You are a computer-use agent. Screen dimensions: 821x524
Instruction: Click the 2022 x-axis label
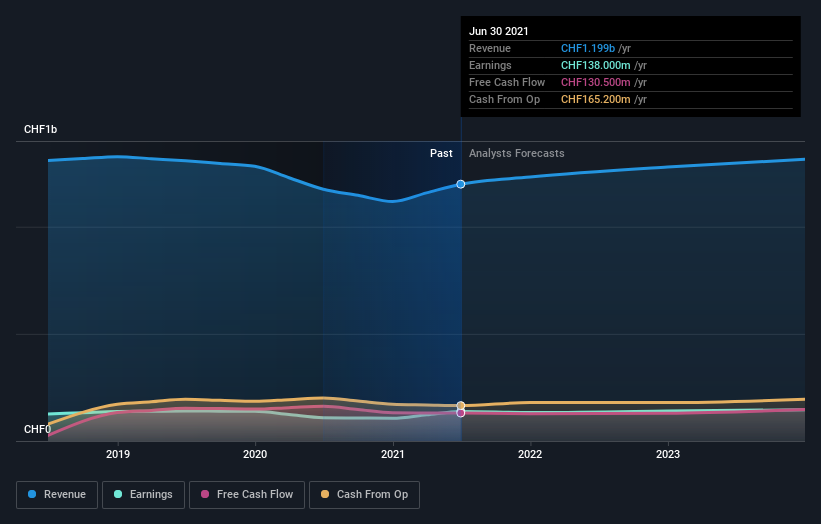click(530, 454)
